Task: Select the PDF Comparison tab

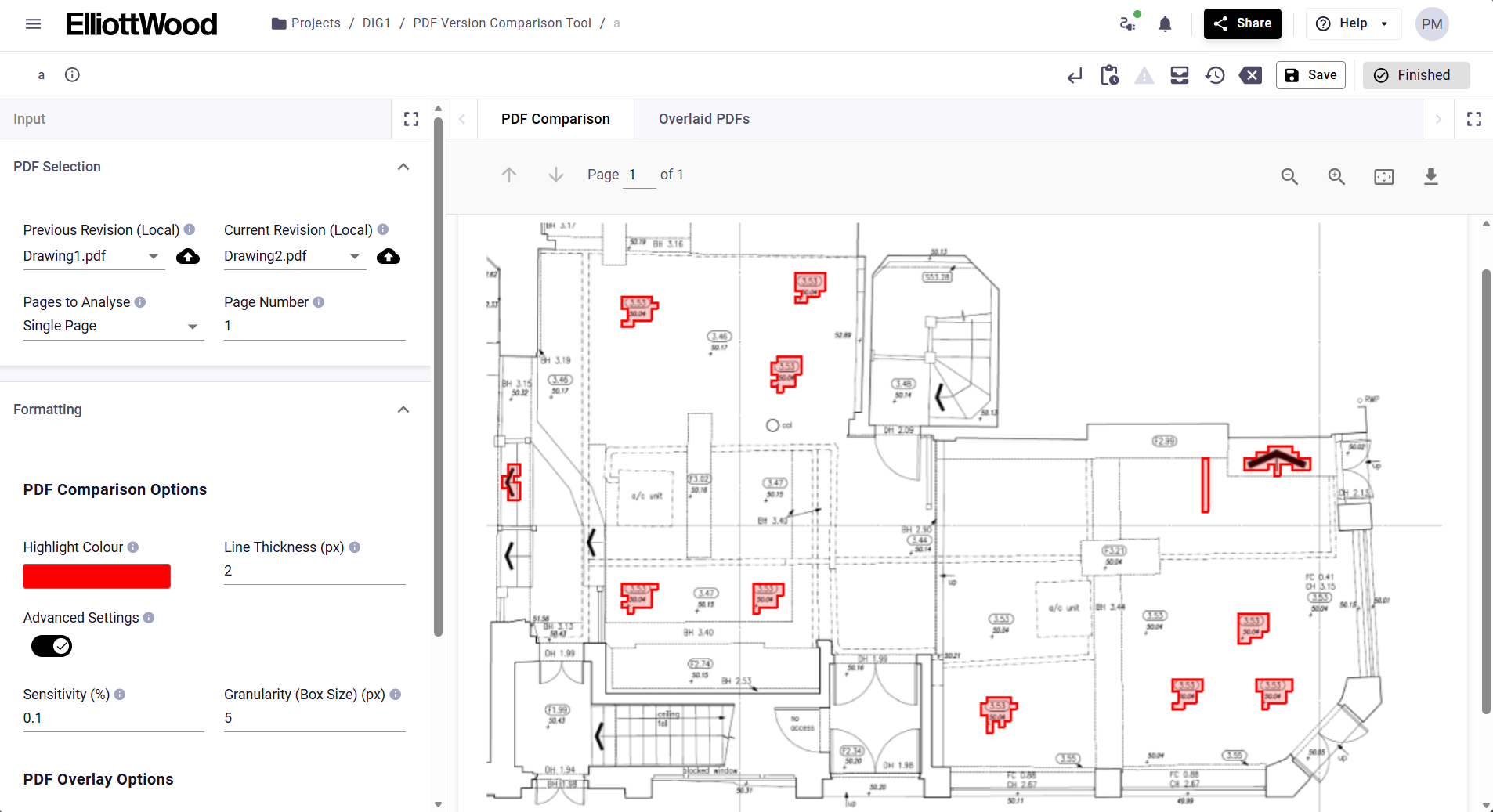Action: tap(555, 119)
